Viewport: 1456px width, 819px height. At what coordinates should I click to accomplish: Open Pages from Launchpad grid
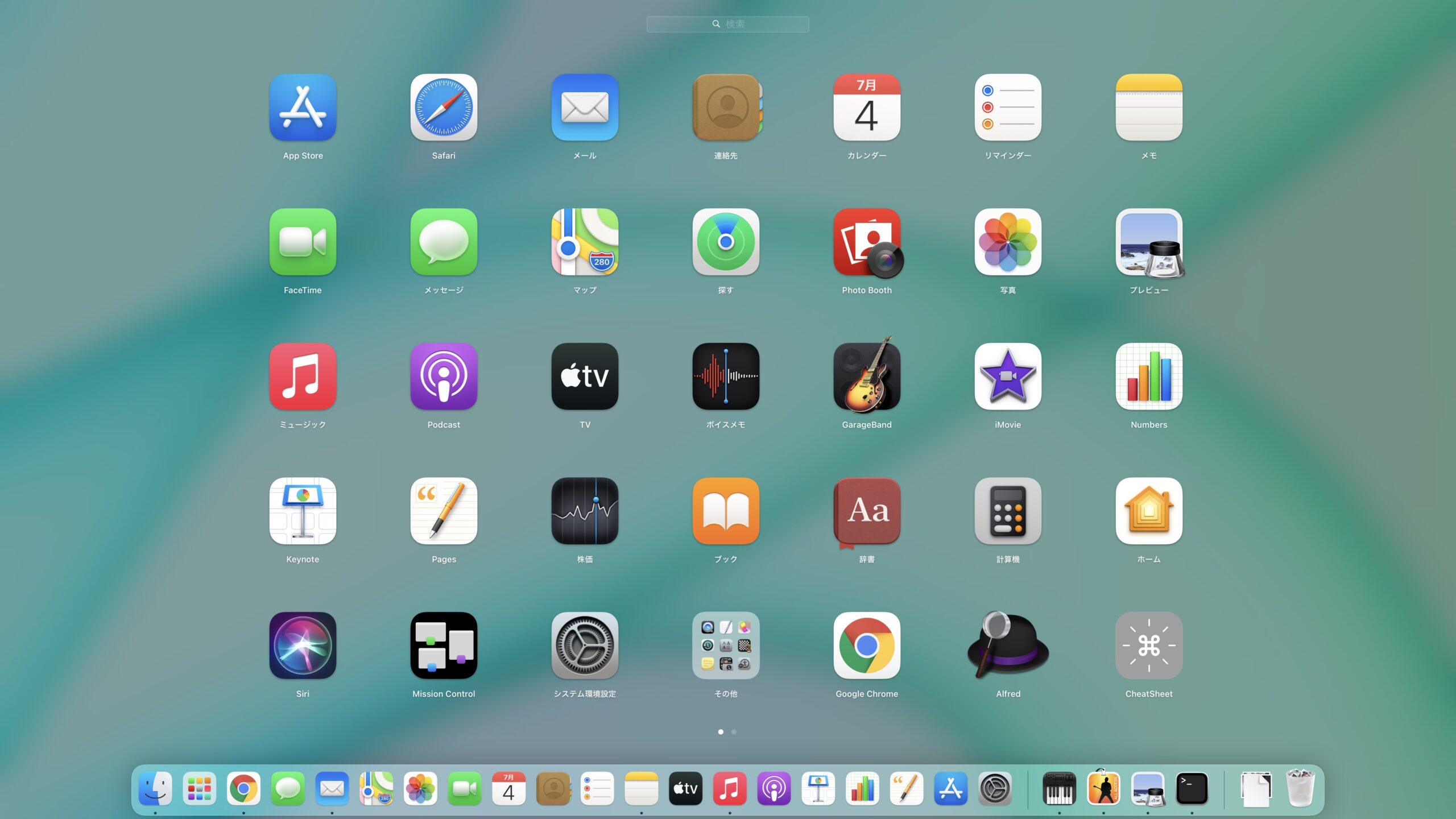point(444,511)
